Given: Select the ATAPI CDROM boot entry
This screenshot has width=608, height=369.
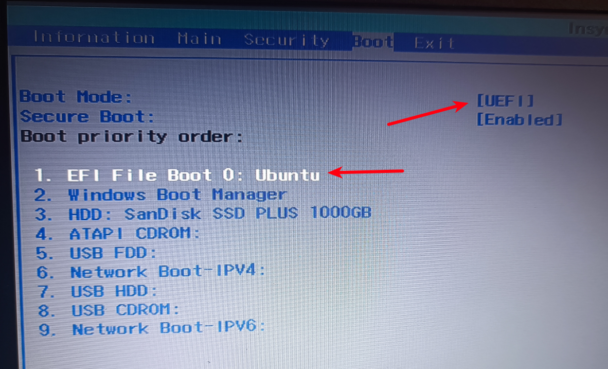Looking at the screenshot, I should click(x=118, y=233).
